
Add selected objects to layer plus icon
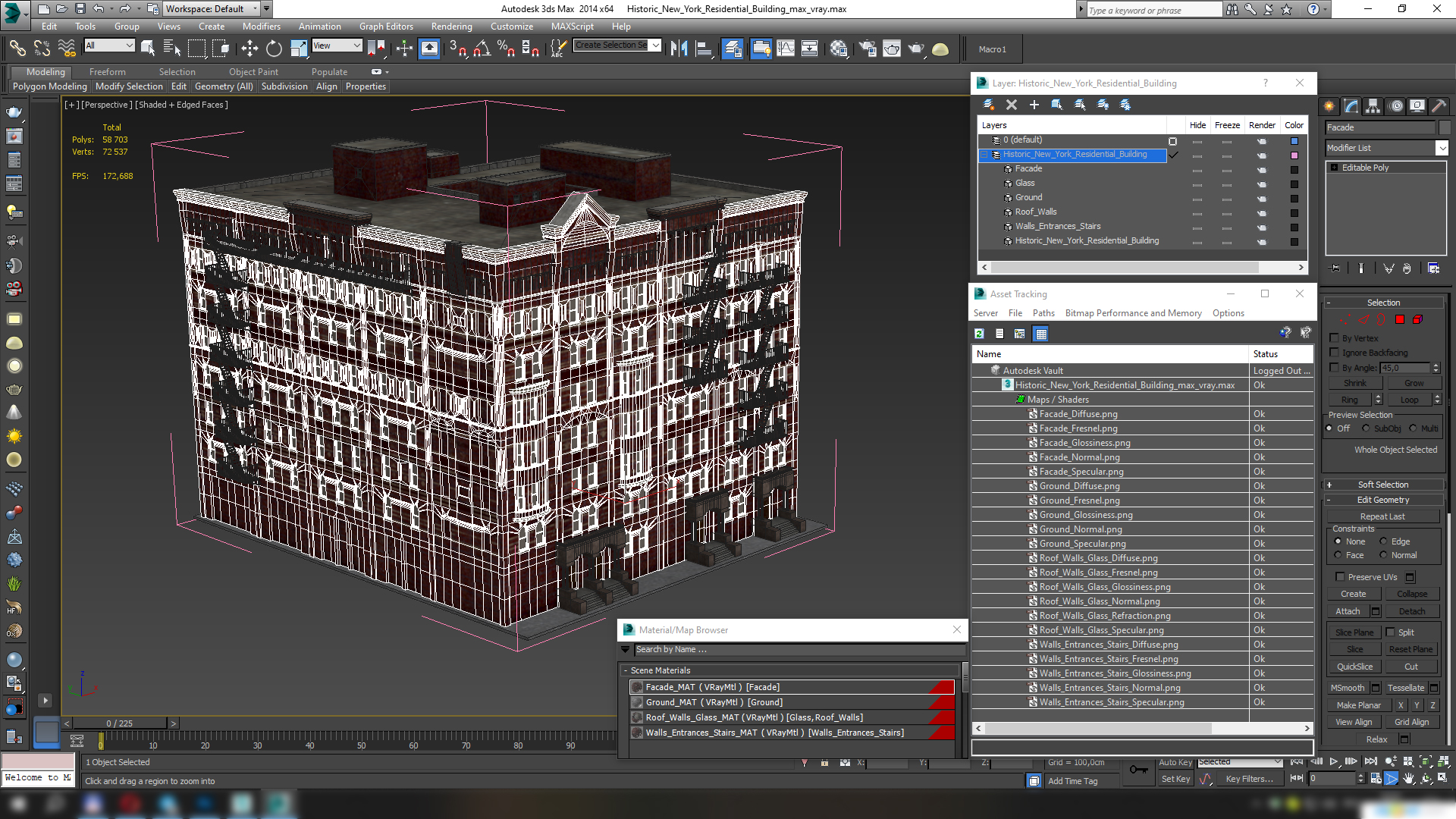click(x=1034, y=105)
